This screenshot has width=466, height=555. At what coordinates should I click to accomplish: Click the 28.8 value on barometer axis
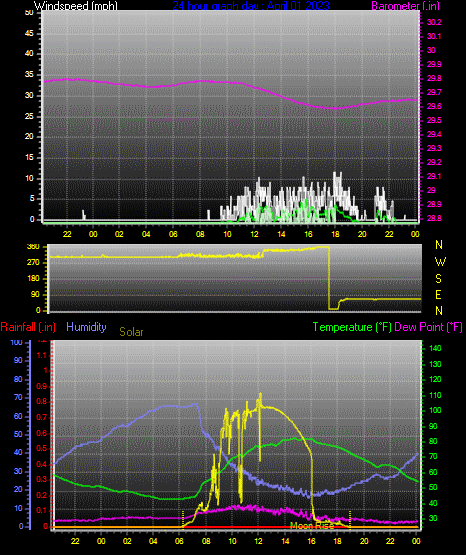coord(434,218)
